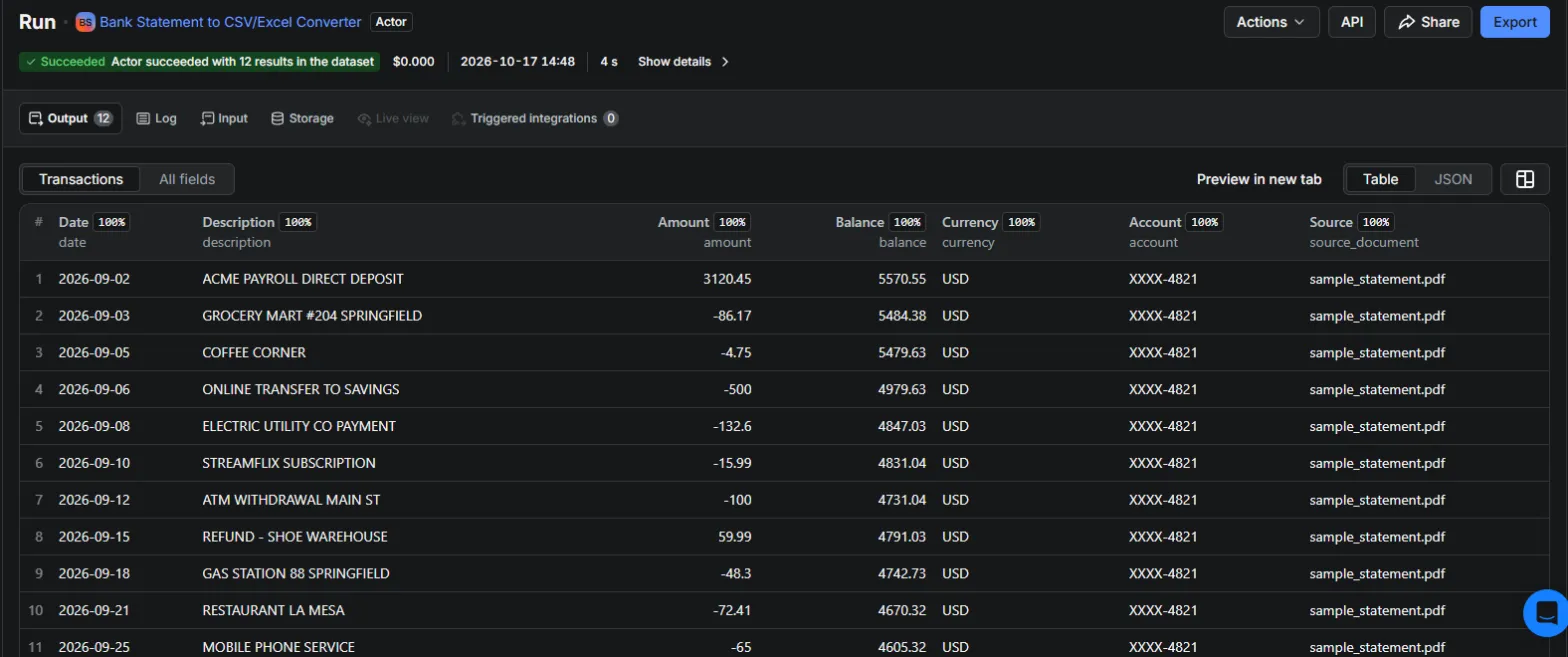Switch to the Input tab
Screen dimensions: 1568x657
[x=224, y=118]
